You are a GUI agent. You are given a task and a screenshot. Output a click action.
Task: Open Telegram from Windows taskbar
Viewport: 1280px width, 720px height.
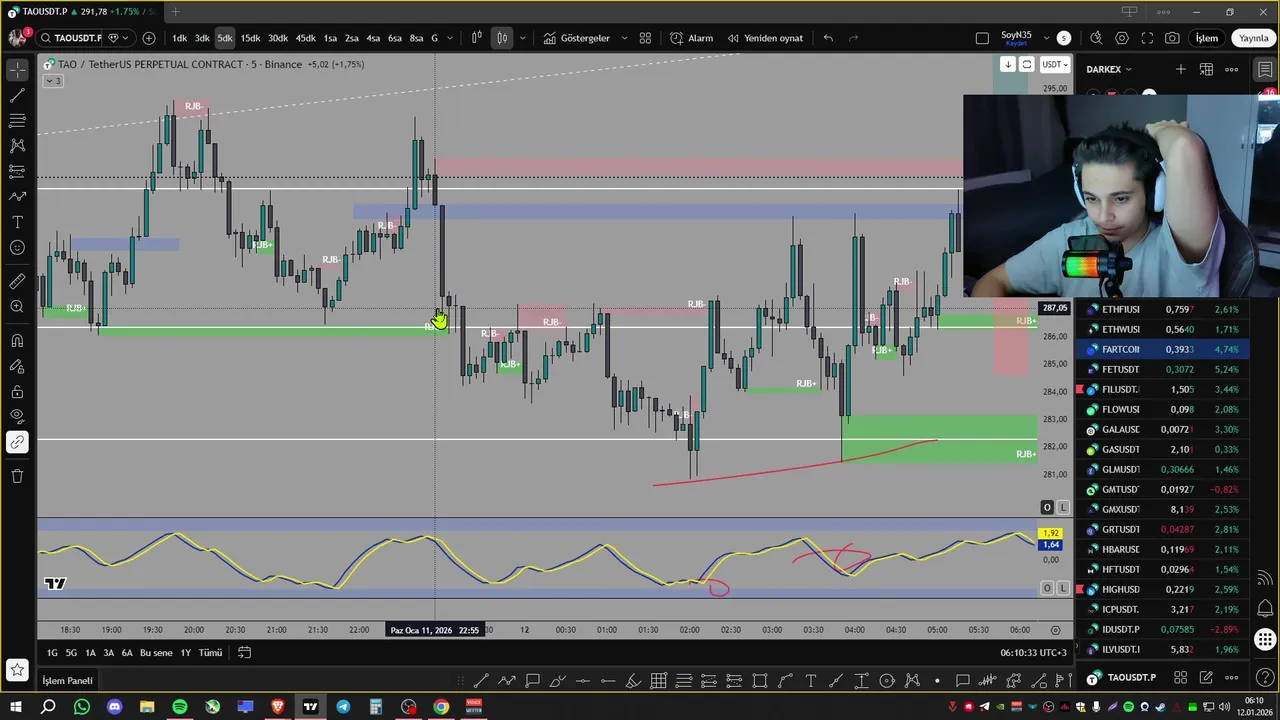343,707
